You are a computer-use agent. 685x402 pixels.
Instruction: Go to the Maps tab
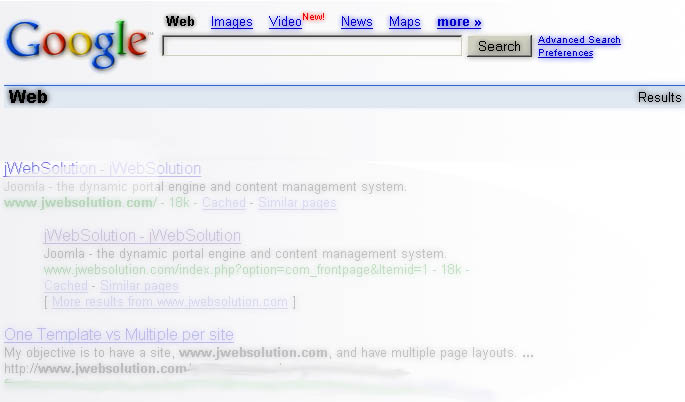pos(405,21)
